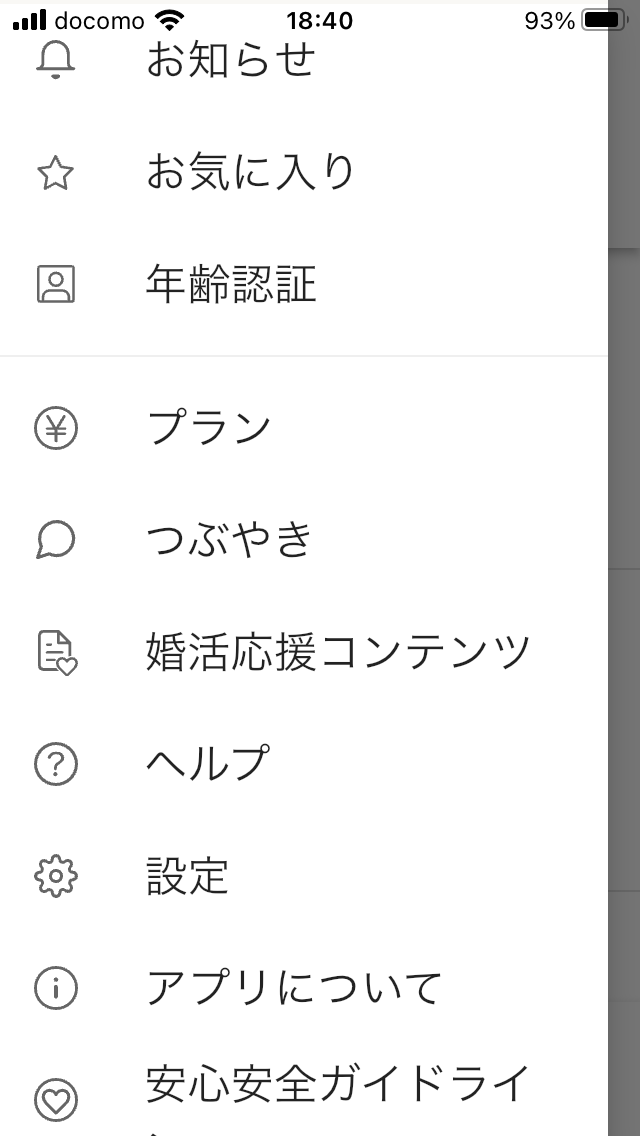
Task: Click the question mark icon for ヘルプ
Action: pos(57,765)
